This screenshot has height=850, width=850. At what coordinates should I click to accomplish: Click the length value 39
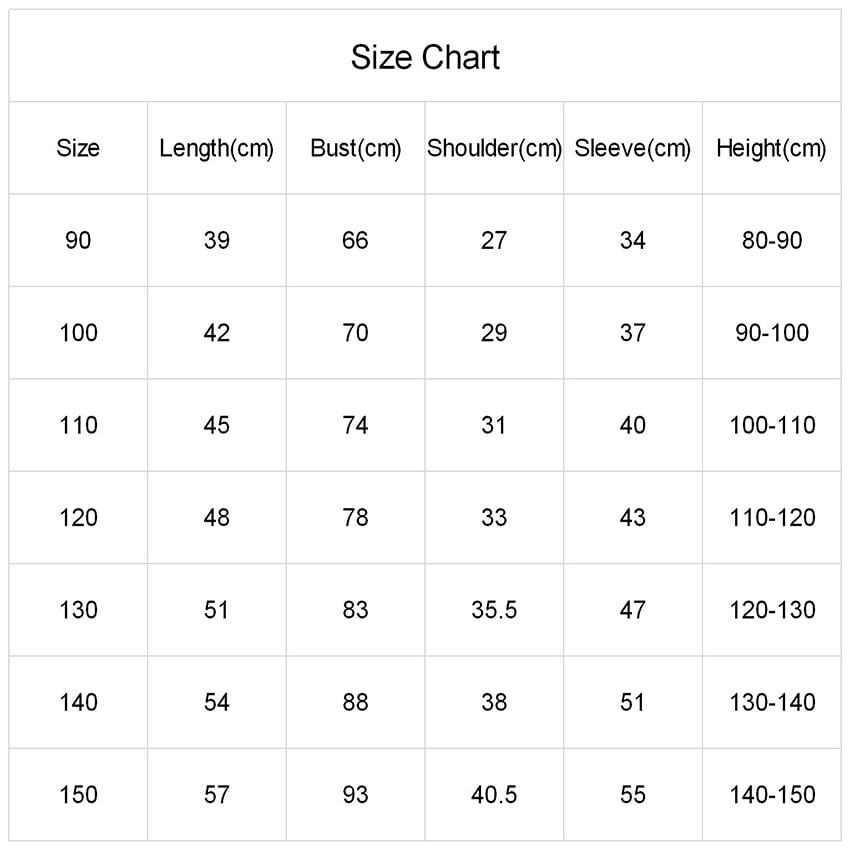point(216,241)
